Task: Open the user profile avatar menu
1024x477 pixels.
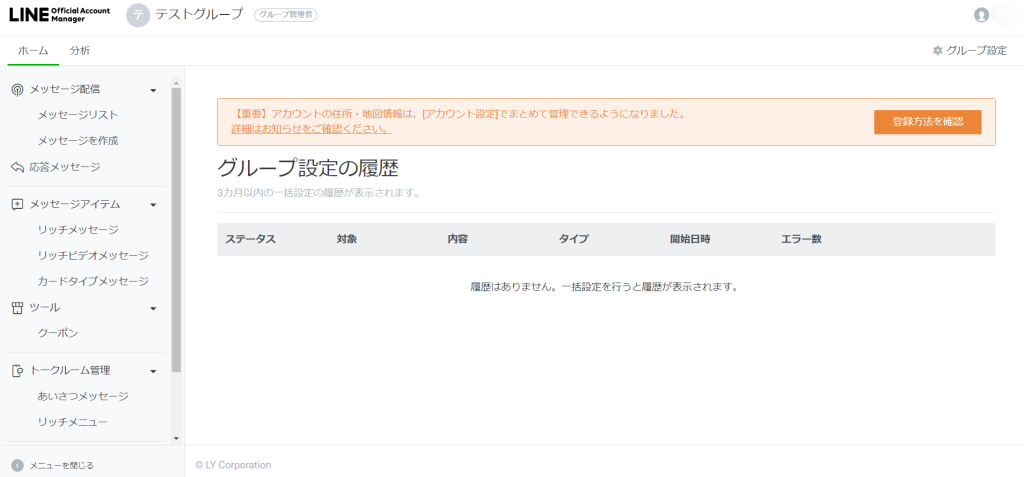Action: (x=981, y=15)
